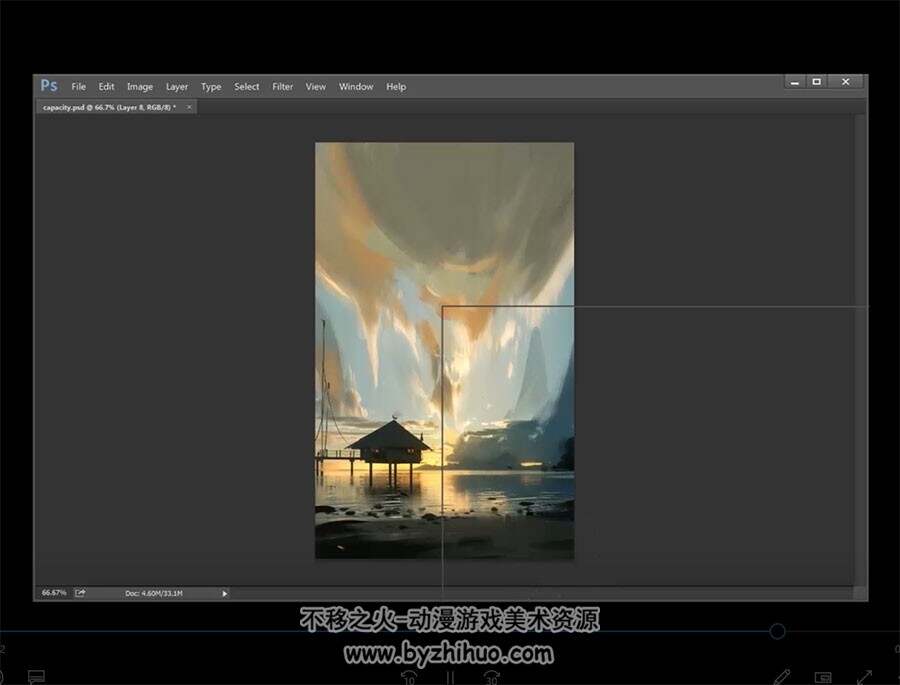This screenshot has width=900, height=685.
Task: Open the captions icon in player bar
Action: tap(36, 677)
